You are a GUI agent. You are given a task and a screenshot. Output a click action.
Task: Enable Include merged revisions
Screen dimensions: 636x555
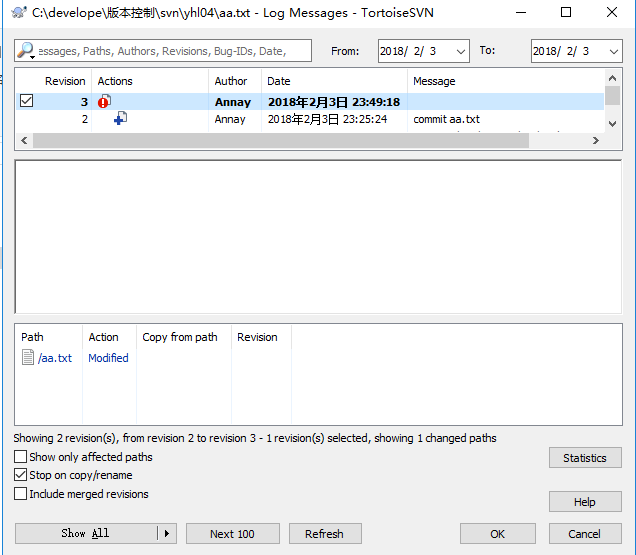(20, 494)
